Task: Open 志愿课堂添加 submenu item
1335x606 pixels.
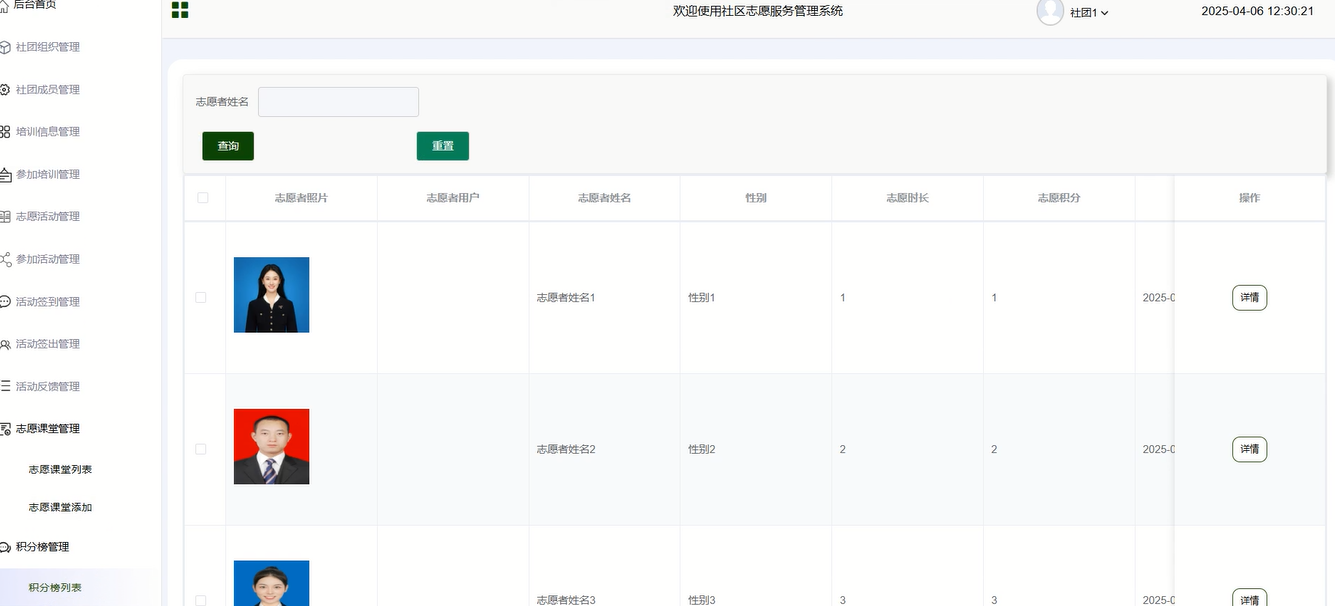Action: click(60, 507)
